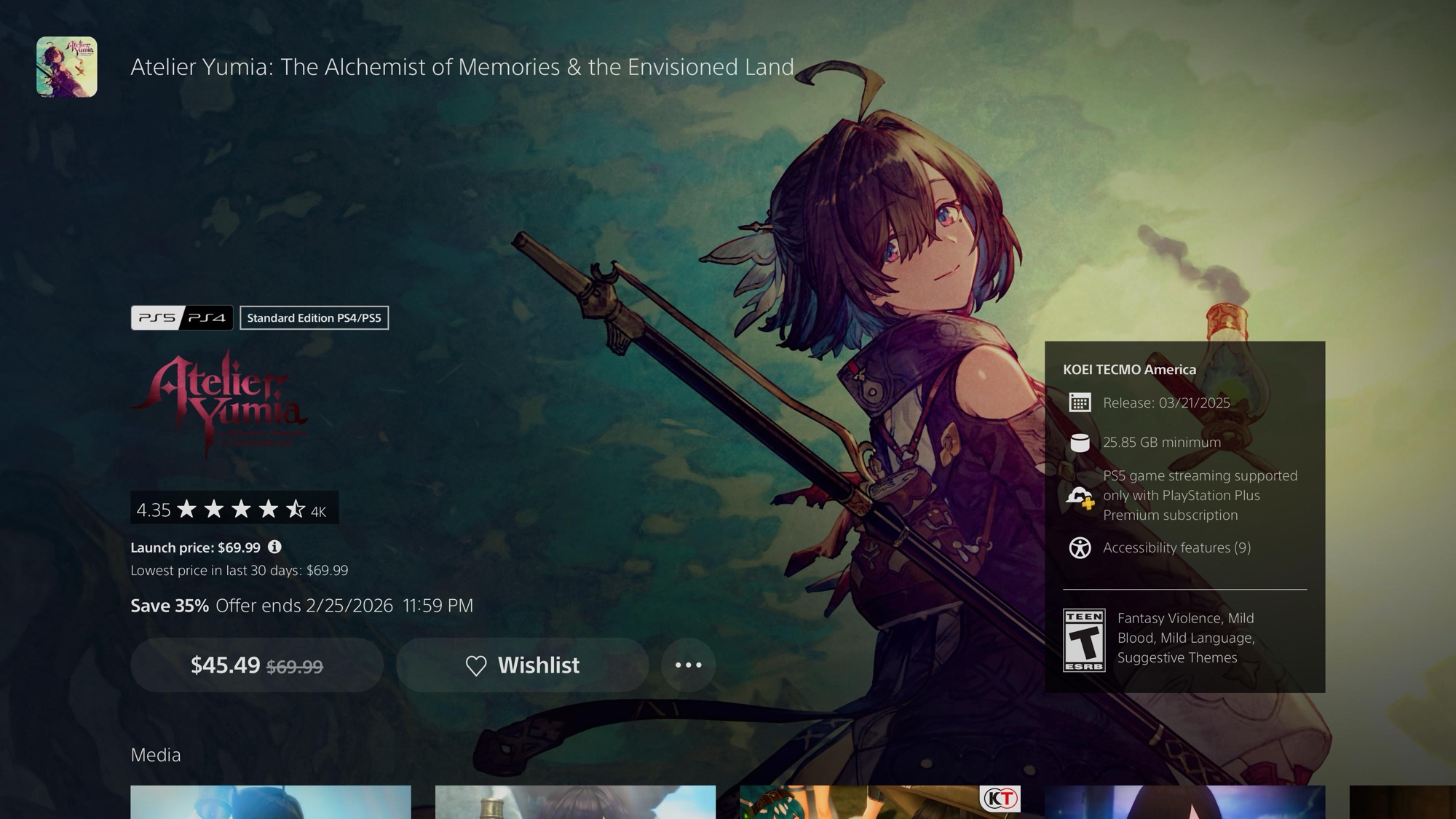
Task: Select the Standard Edition PS4/PS5 tag
Action: pos(314,317)
